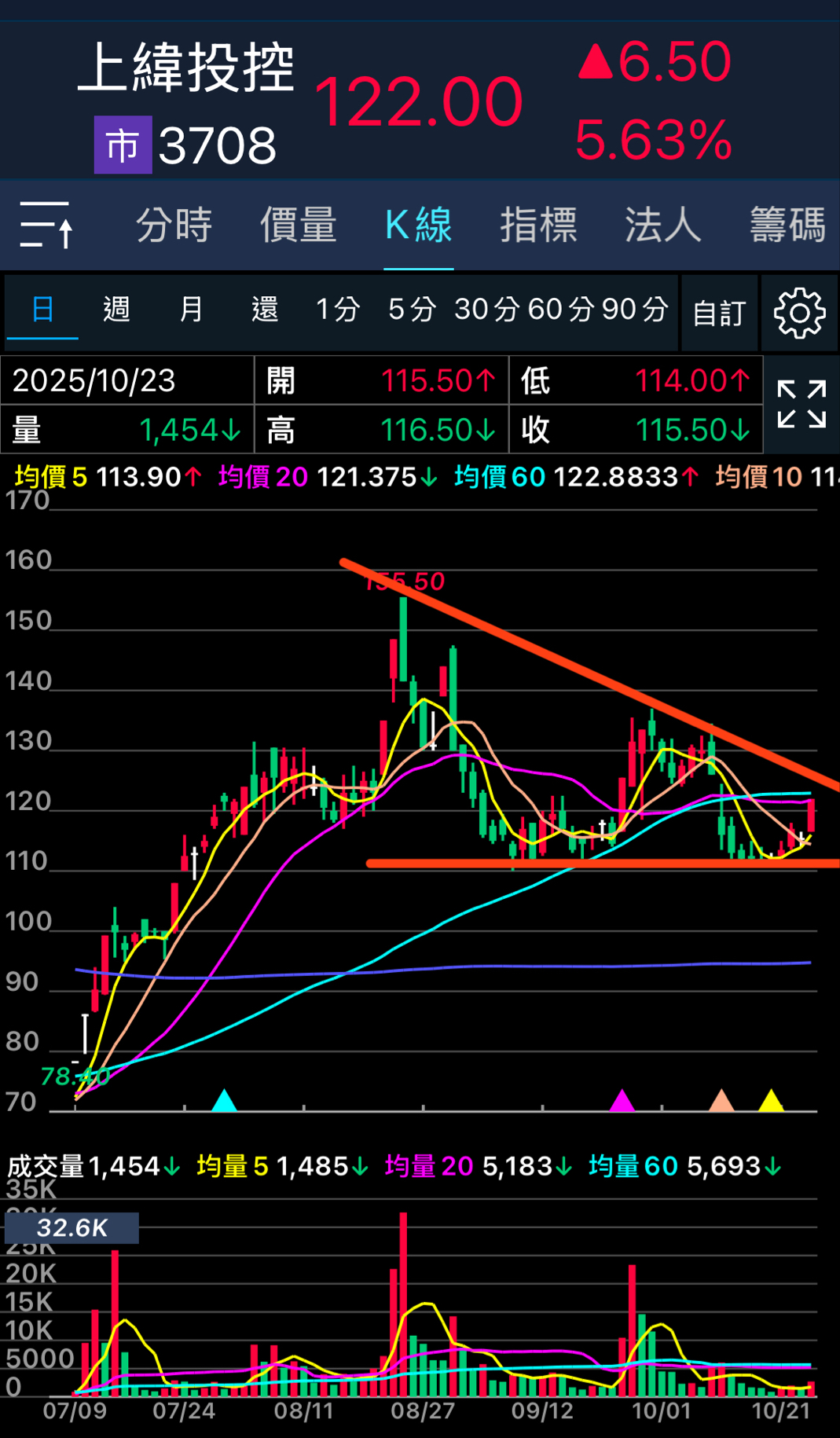840x1438 pixels.
Task: Select the K線 tab
Action: (418, 226)
